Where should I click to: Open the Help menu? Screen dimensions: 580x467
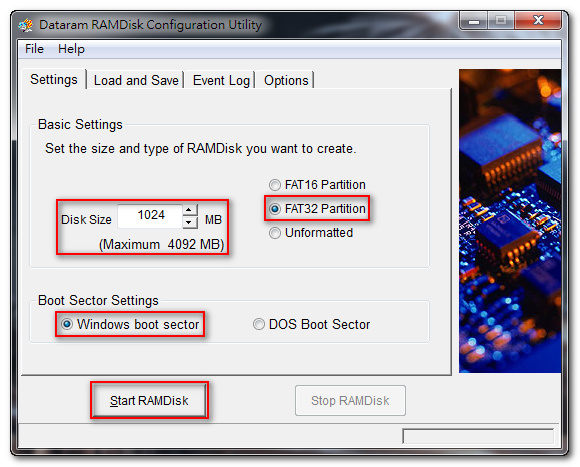(71, 49)
